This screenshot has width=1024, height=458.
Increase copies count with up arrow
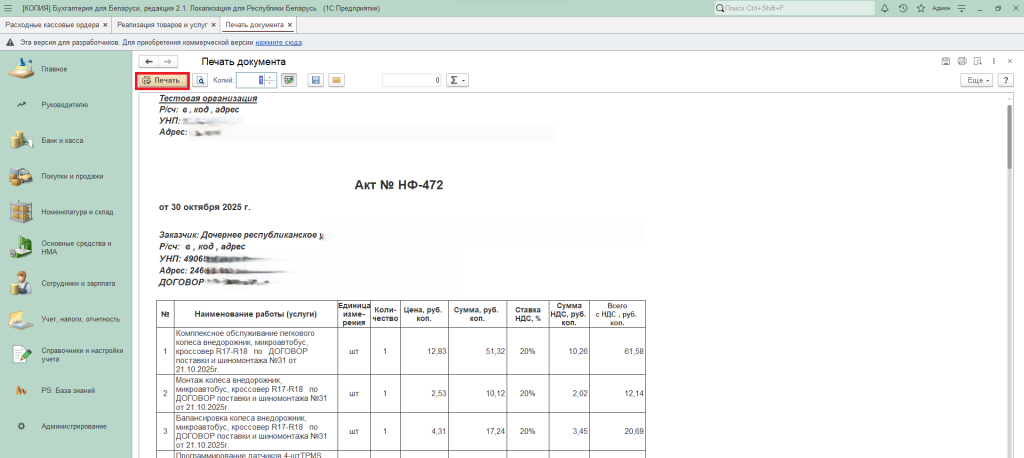click(271, 76)
